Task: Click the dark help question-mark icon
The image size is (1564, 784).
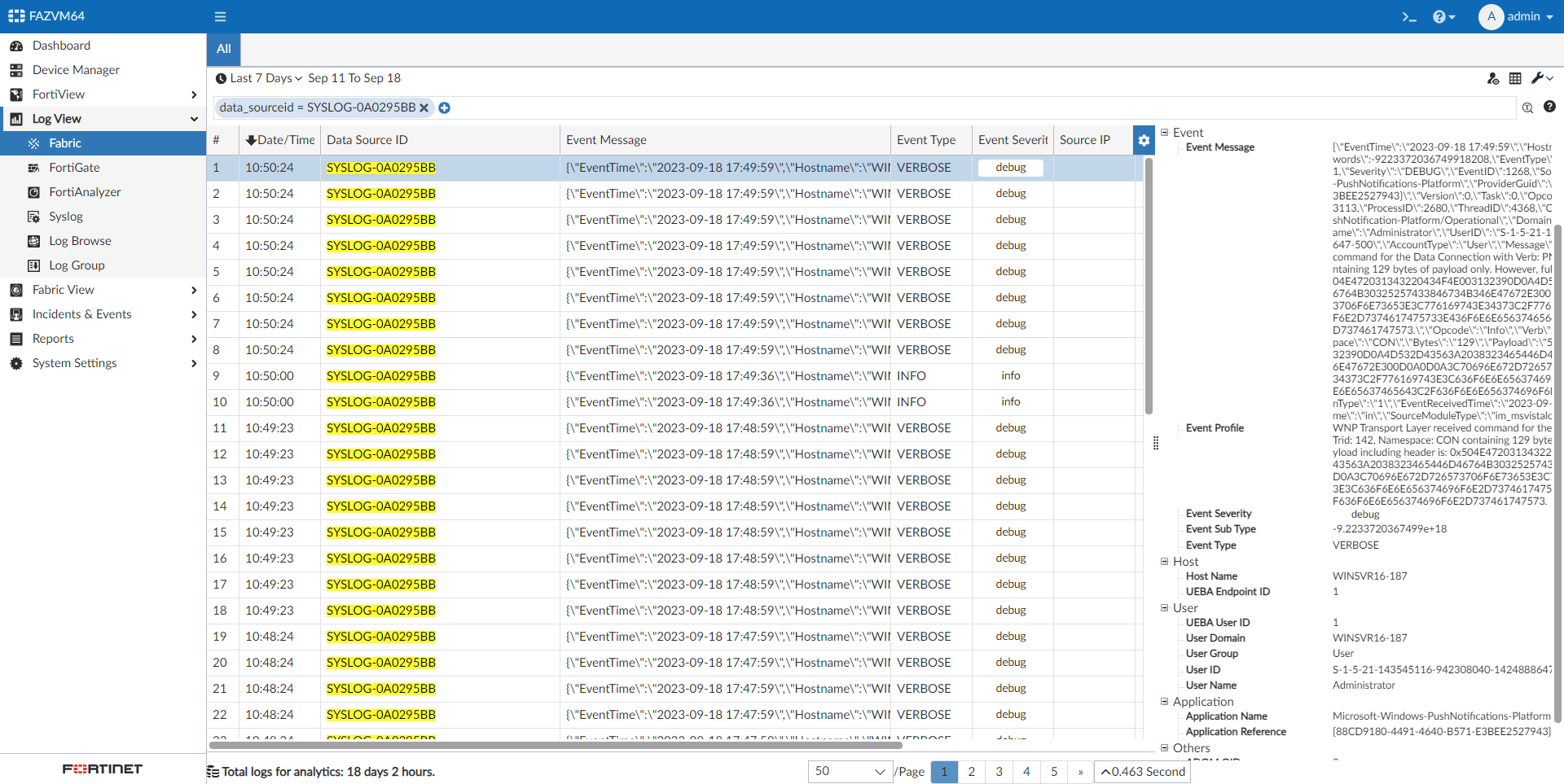Action: click(x=1550, y=107)
